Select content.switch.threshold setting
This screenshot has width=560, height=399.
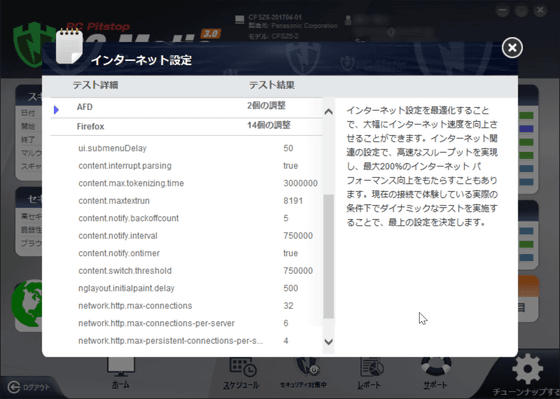point(125,271)
